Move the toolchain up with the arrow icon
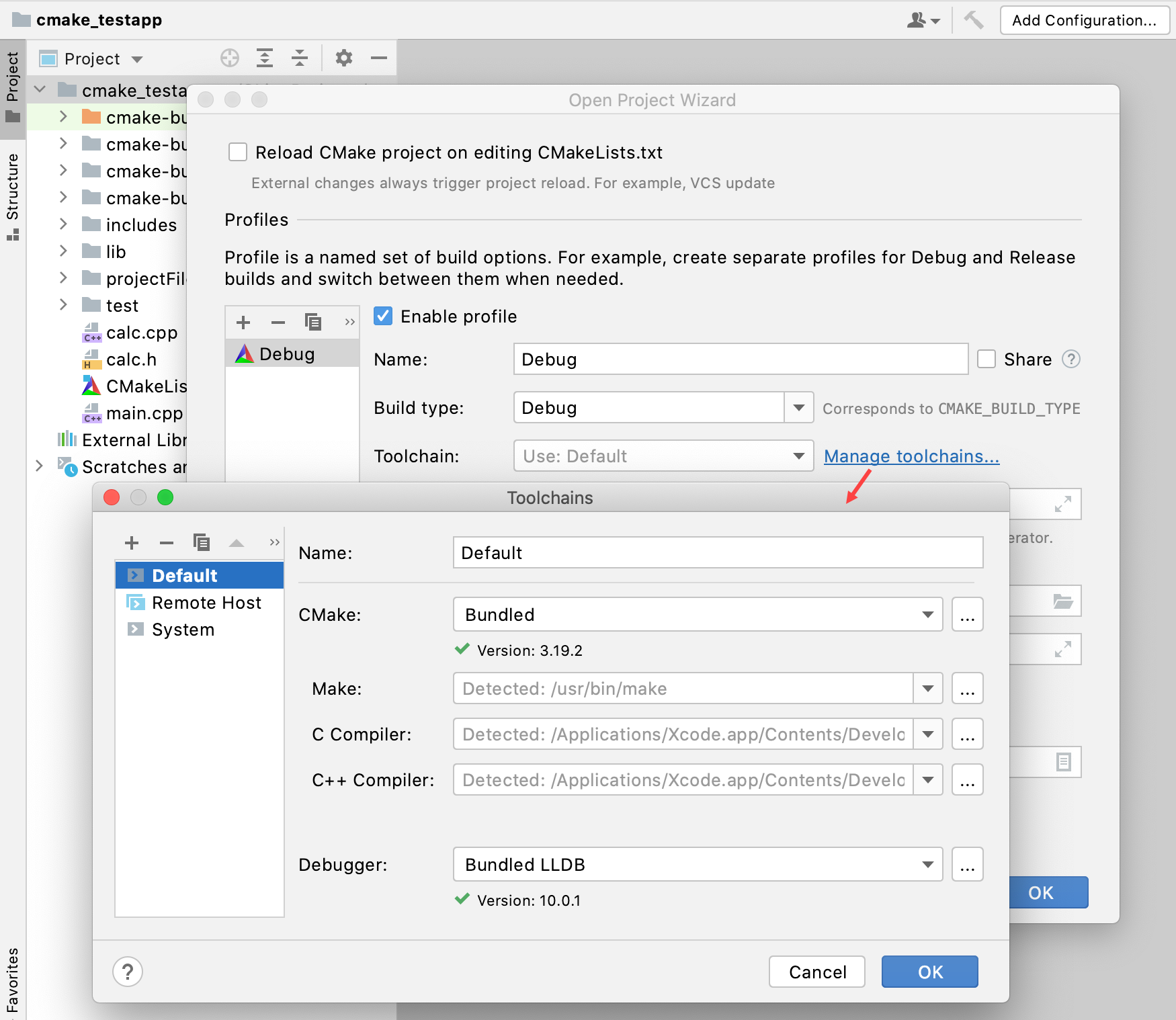Screen dimensions: 1176x1020 point(236,542)
